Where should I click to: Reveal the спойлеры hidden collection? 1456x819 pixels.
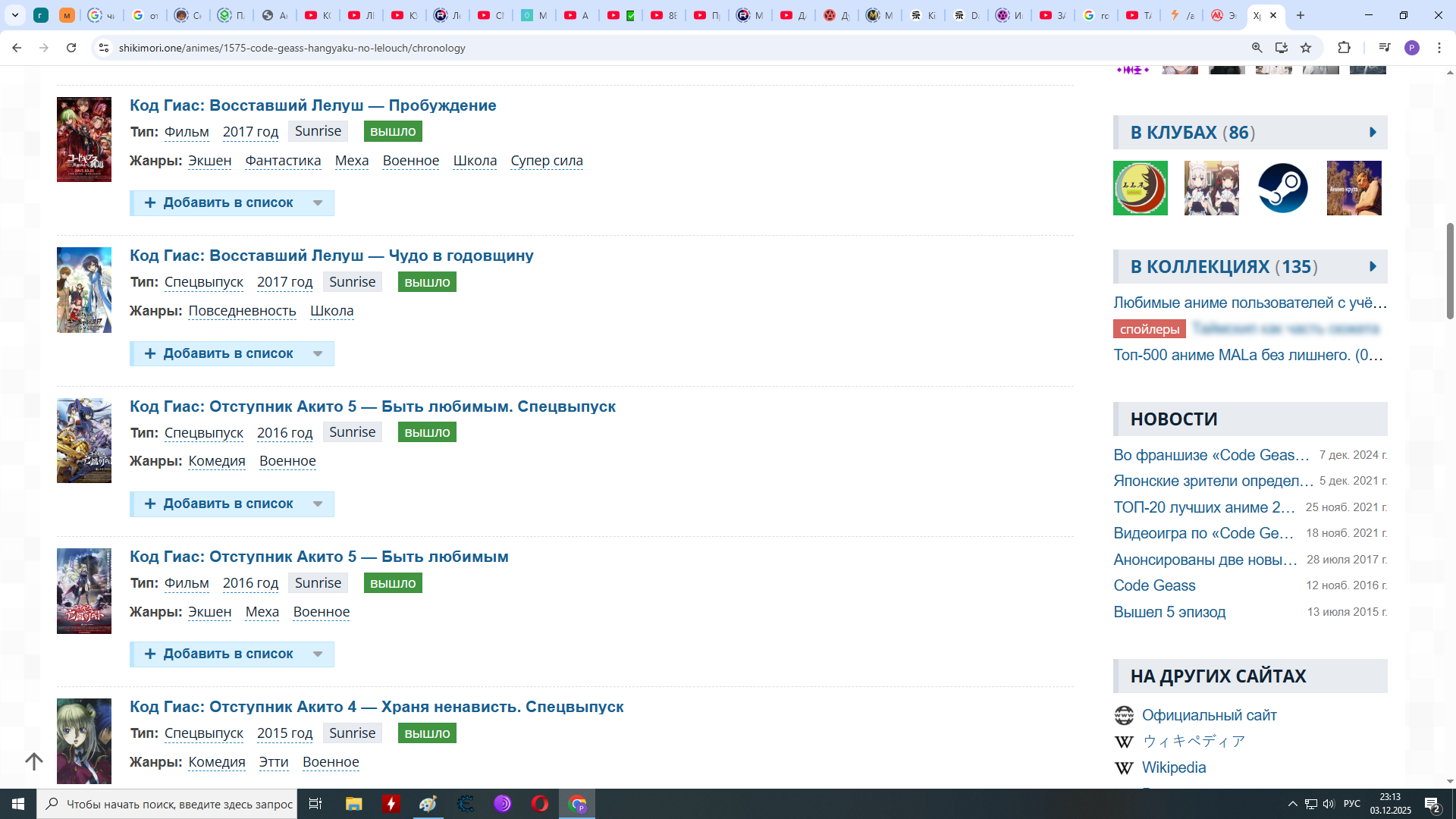[1149, 329]
